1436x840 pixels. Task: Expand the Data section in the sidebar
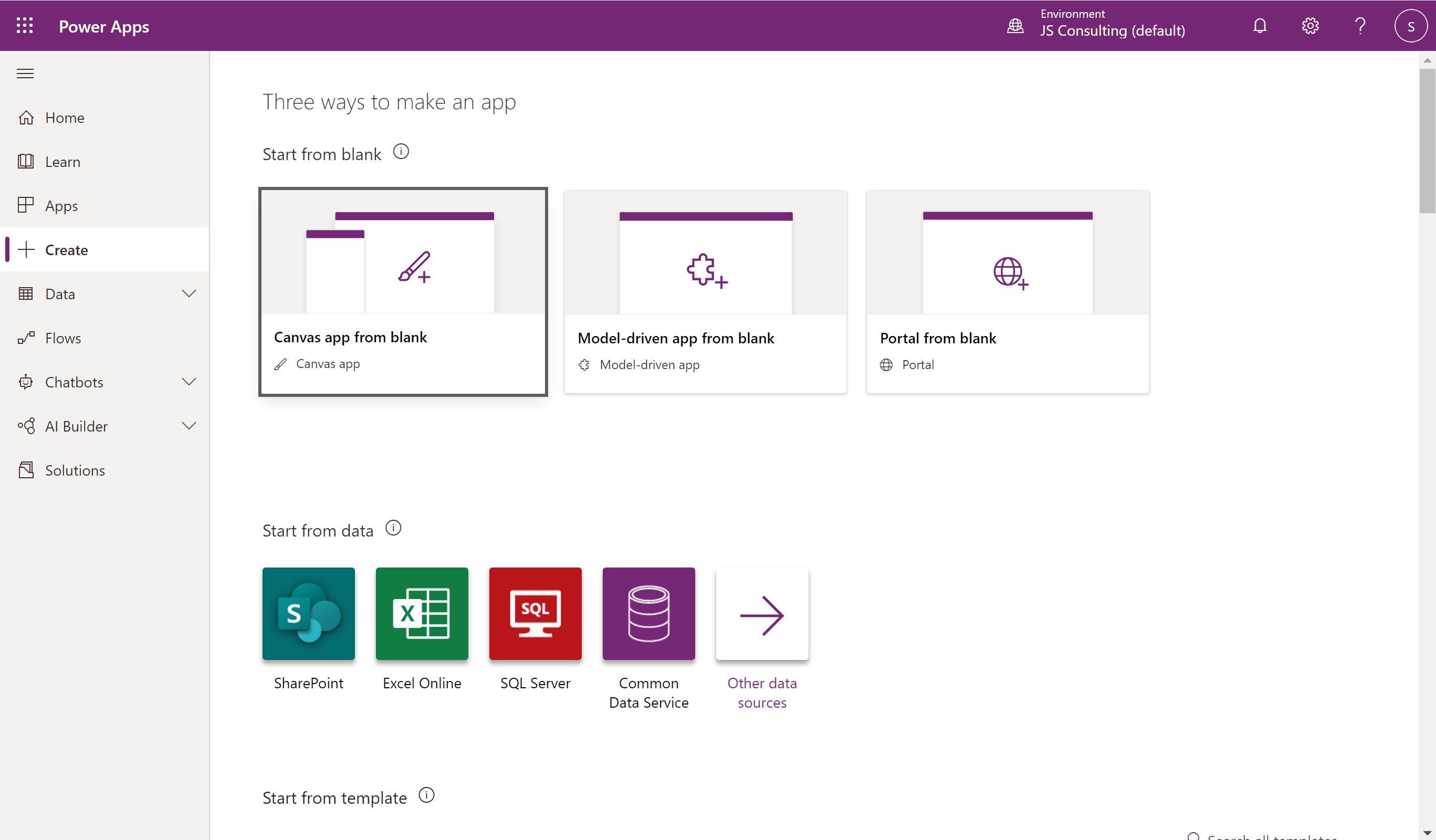[188, 293]
